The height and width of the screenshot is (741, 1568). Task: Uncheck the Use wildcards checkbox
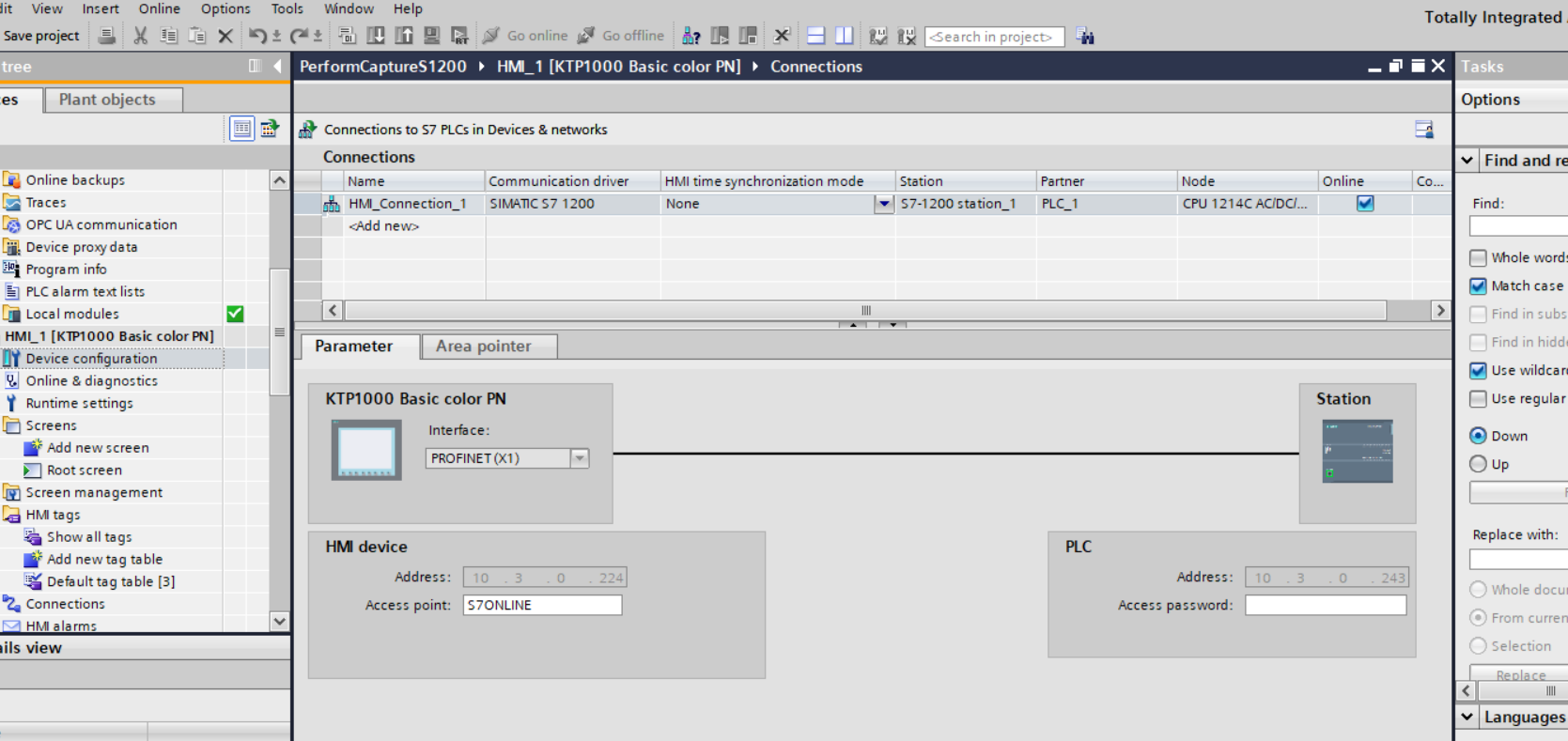point(1479,370)
